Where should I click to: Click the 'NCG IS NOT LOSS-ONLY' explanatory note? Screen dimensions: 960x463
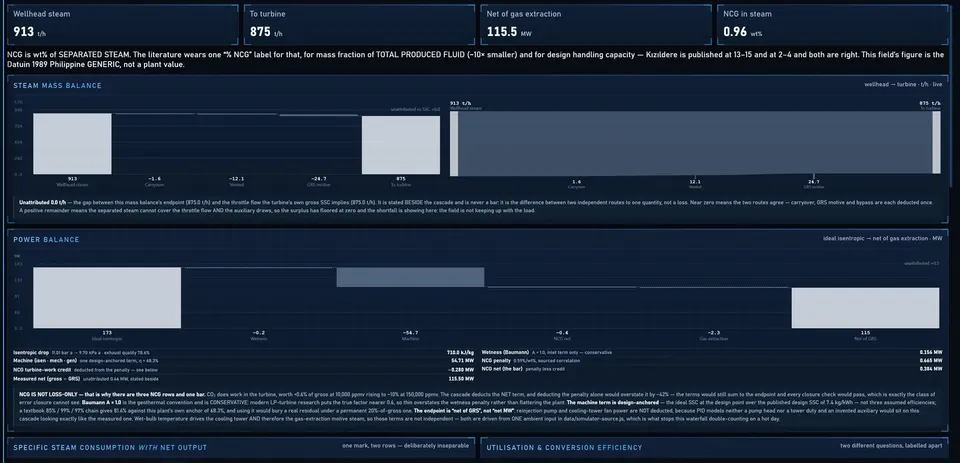(476, 406)
